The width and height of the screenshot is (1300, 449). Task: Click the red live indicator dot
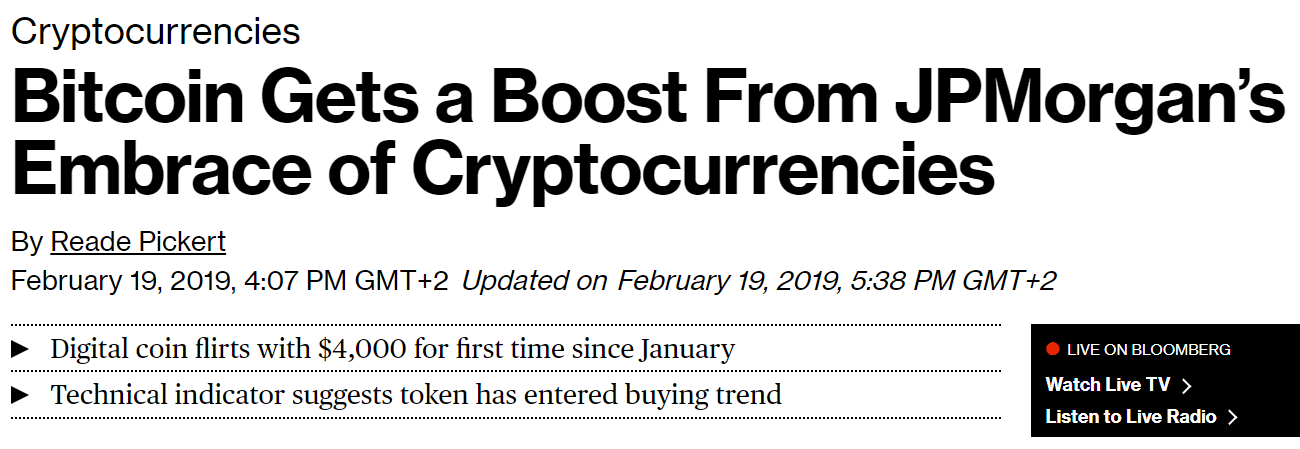click(1052, 349)
